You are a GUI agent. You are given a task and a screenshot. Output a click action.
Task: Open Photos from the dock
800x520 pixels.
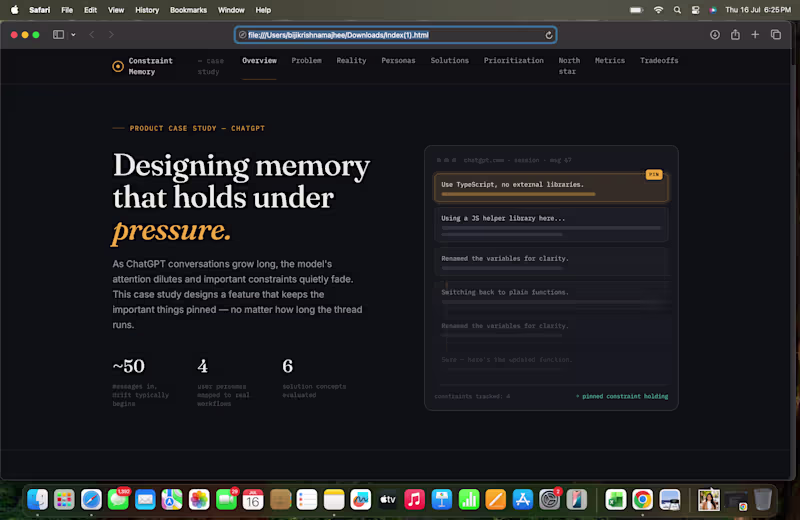click(x=199, y=500)
